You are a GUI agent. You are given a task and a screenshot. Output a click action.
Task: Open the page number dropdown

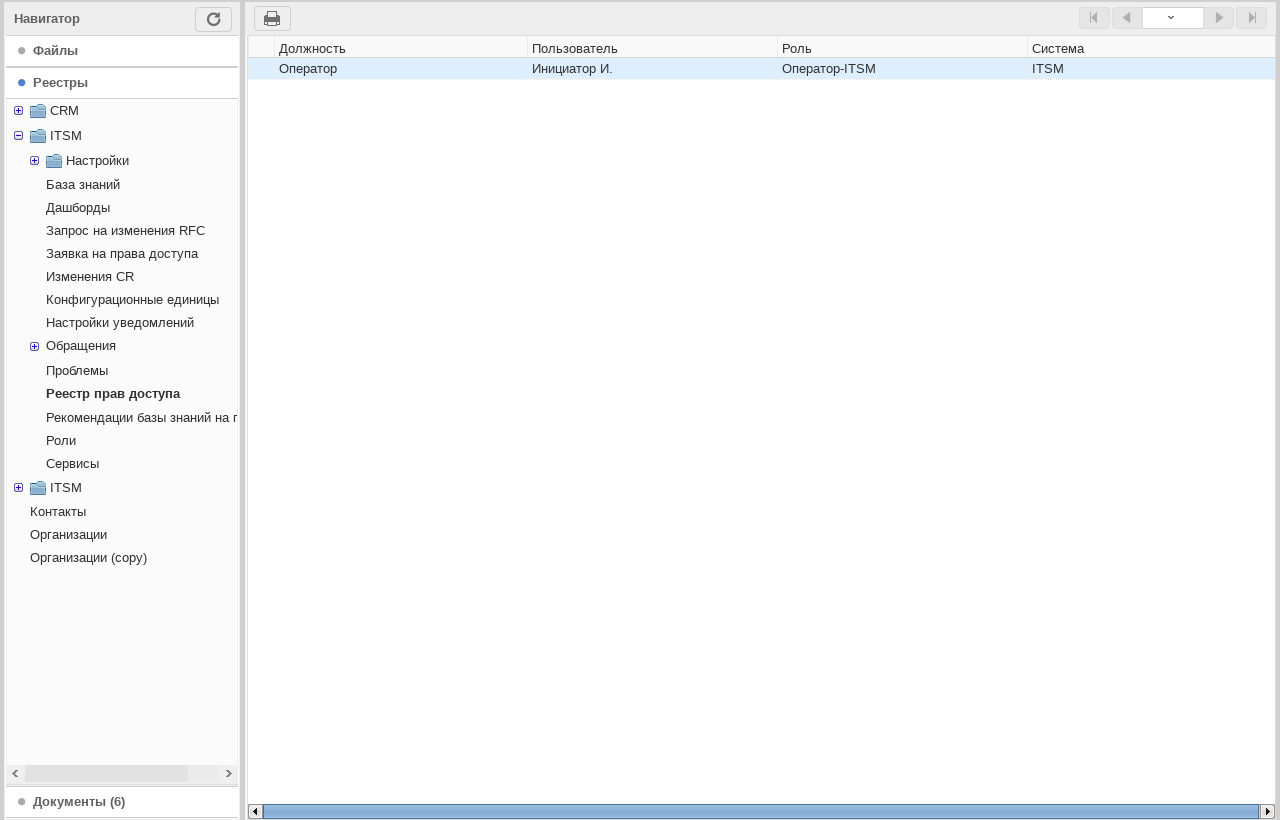[1172, 18]
